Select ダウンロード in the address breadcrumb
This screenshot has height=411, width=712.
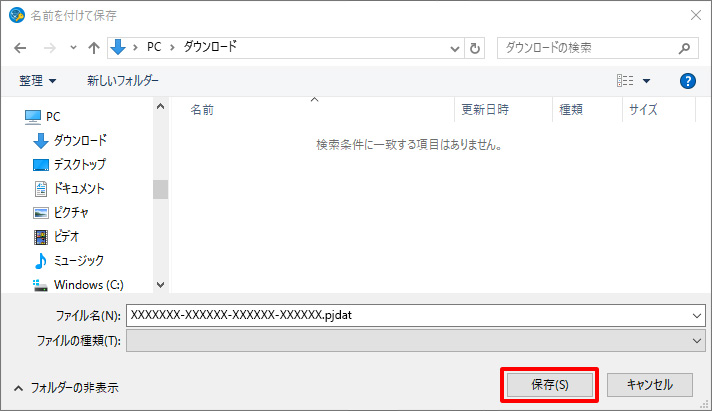[210, 47]
